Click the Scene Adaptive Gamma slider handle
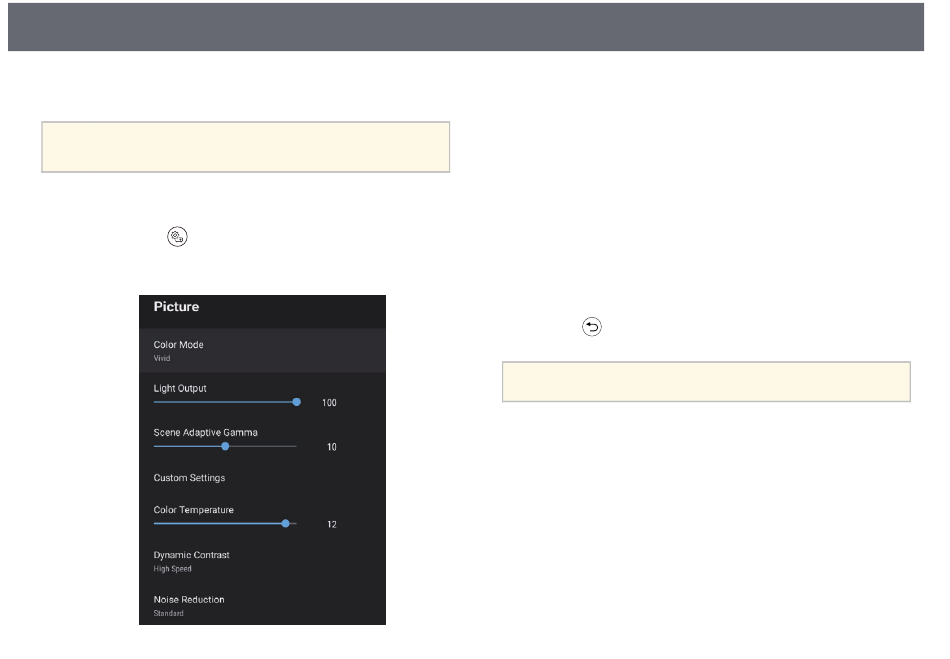950x659 pixels. click(225, 446)
